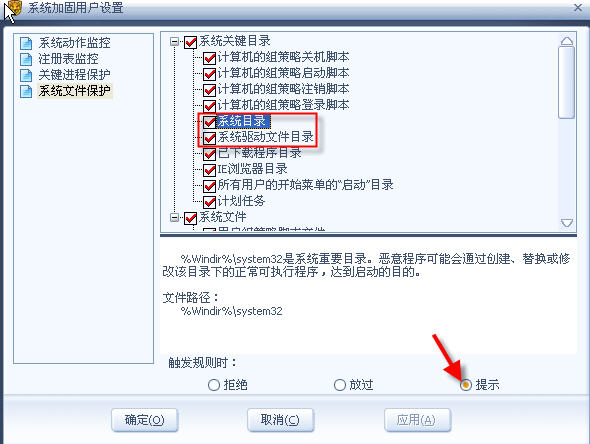
Task: Click the scroll down arrow in tree list
Action: tap(567, 223)
